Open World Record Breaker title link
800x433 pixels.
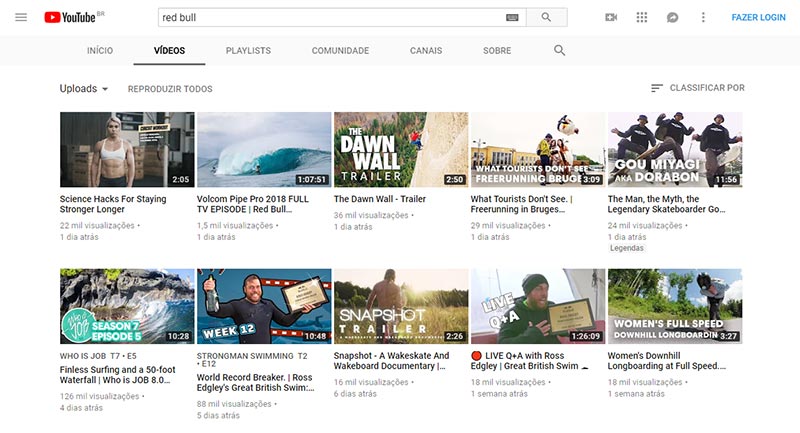coord(255,383)
